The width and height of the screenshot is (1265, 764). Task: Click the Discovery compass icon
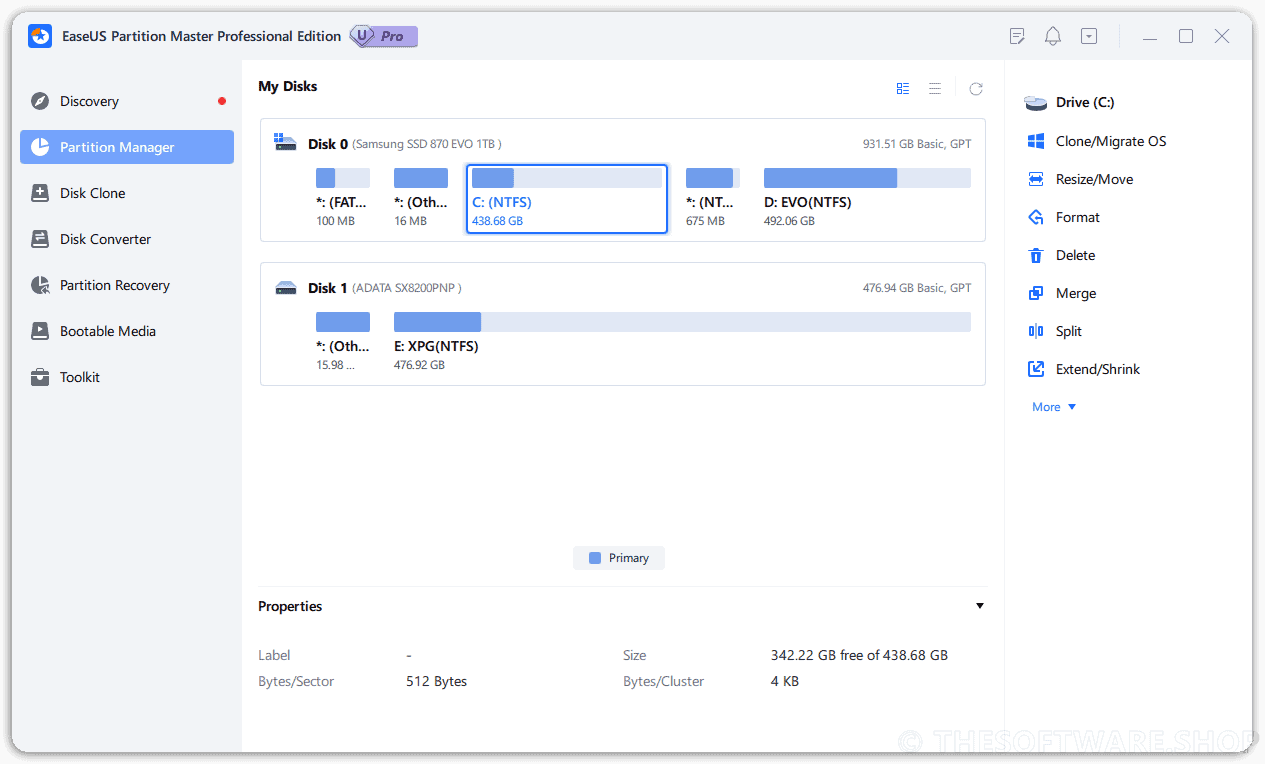point(40,101)
